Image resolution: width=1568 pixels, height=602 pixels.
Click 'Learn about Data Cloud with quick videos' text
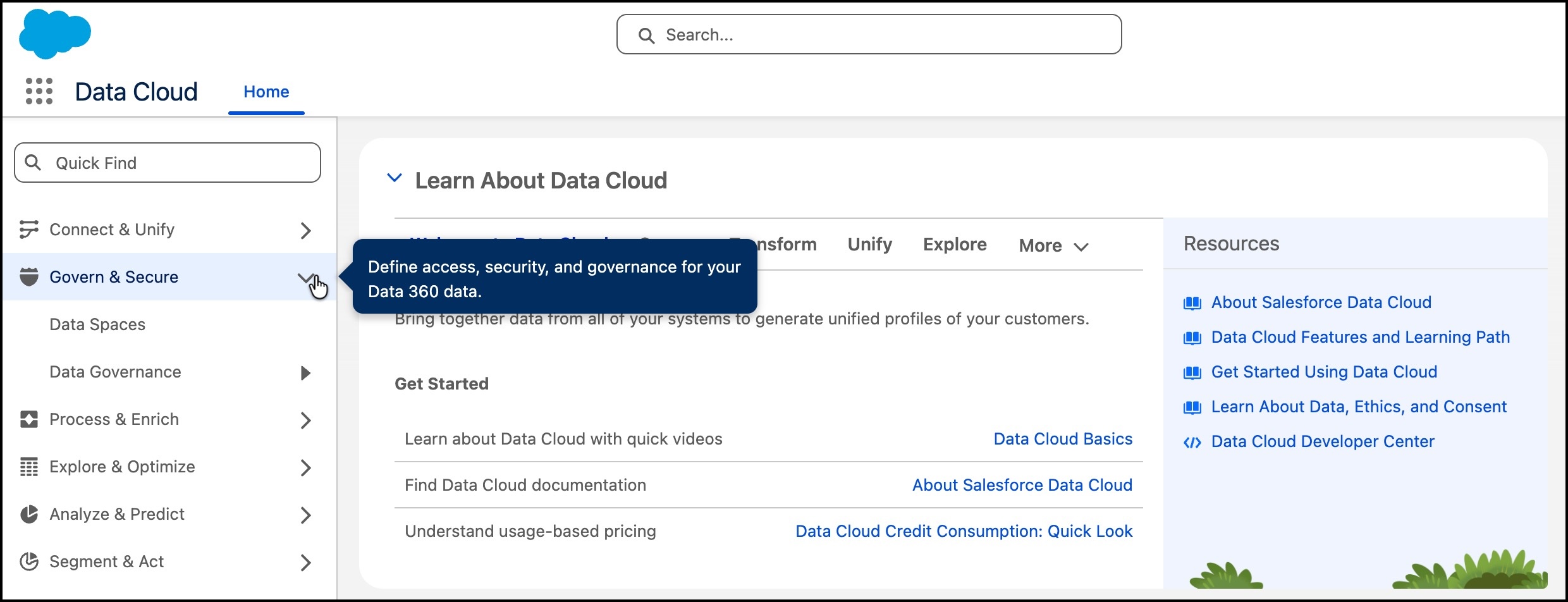pyautogui.click(x=563, y=439)
